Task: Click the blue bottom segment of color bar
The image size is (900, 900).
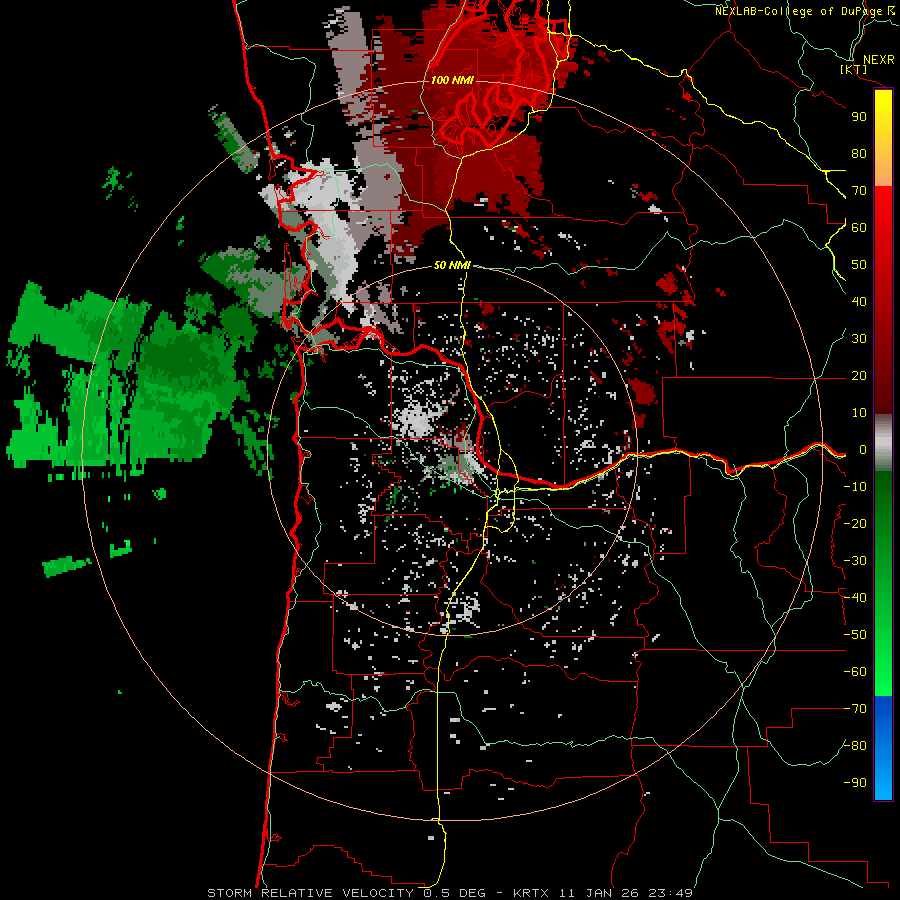Action: pos(883,748)
